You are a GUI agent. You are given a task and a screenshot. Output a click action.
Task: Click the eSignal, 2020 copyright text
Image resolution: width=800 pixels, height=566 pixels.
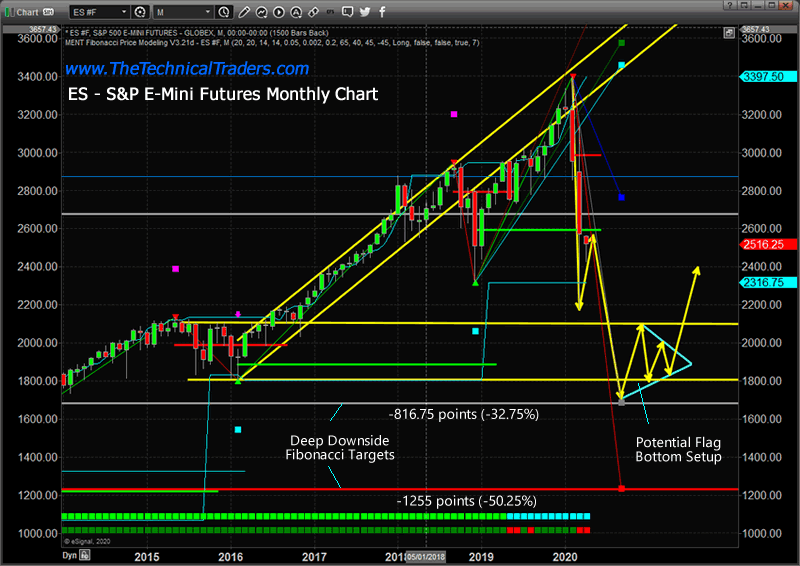pyautogui.click(x=87, y=542)
